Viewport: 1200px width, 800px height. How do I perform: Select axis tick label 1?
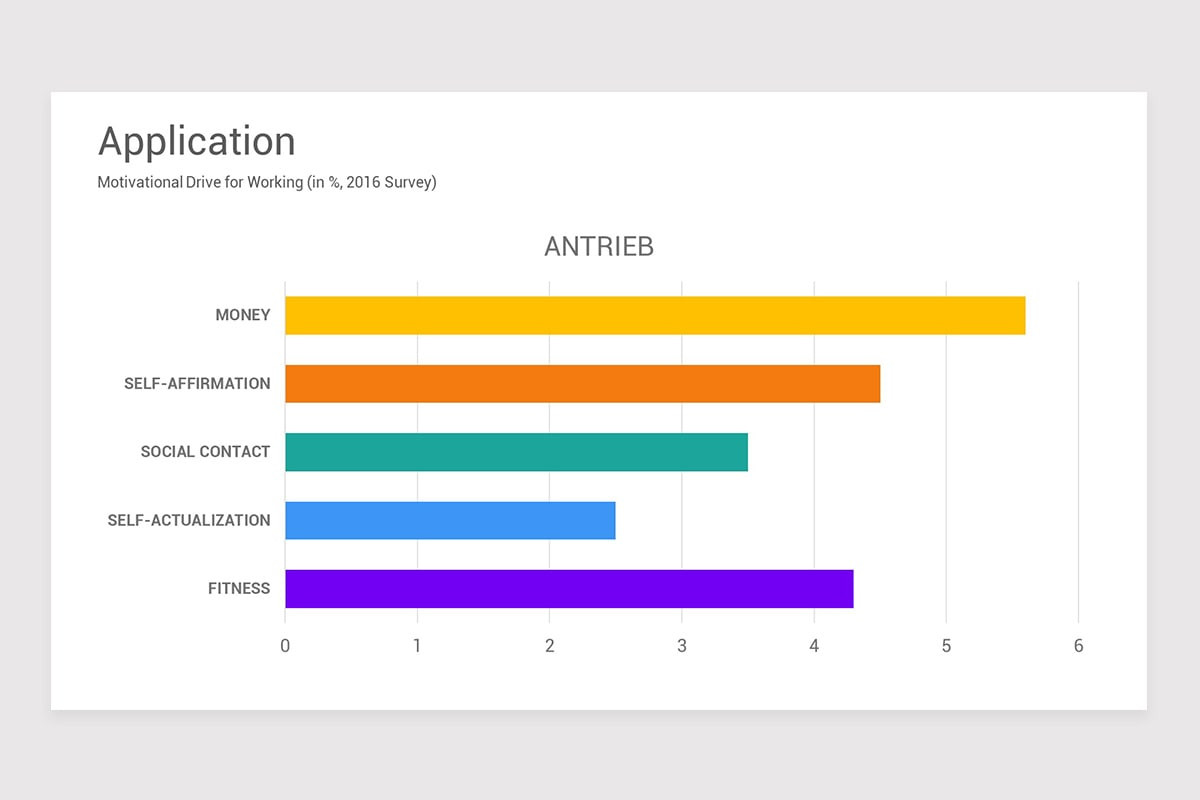coord(417,646)
